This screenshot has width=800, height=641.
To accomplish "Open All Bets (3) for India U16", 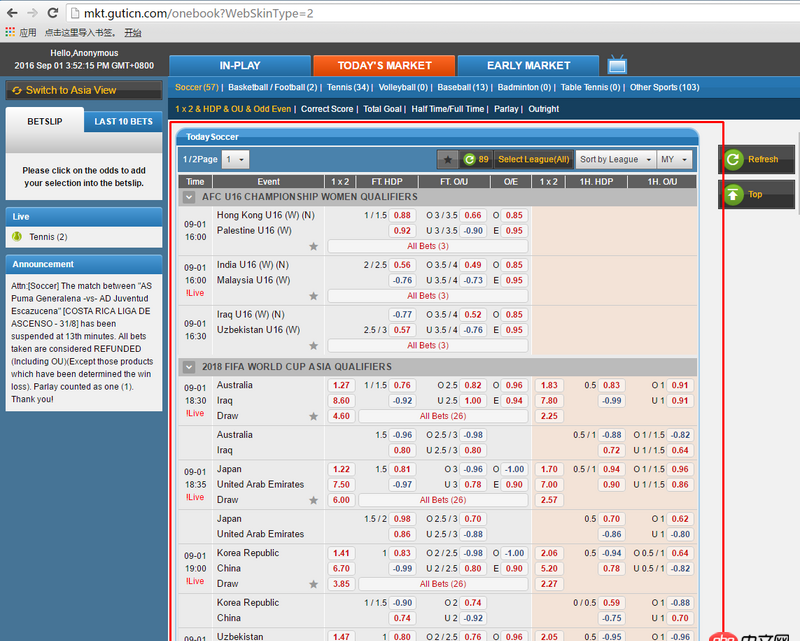I will point(428,295).
